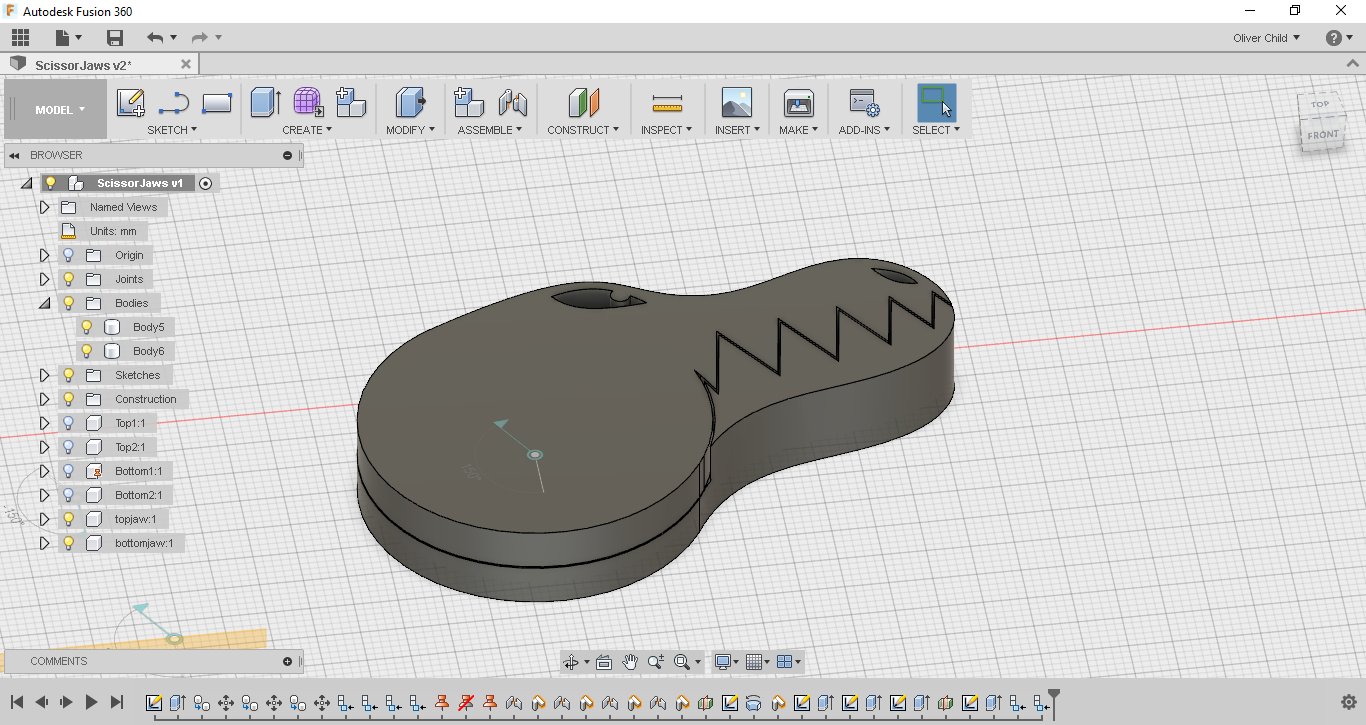Select the Units: mm tree item

click(113, 231)
